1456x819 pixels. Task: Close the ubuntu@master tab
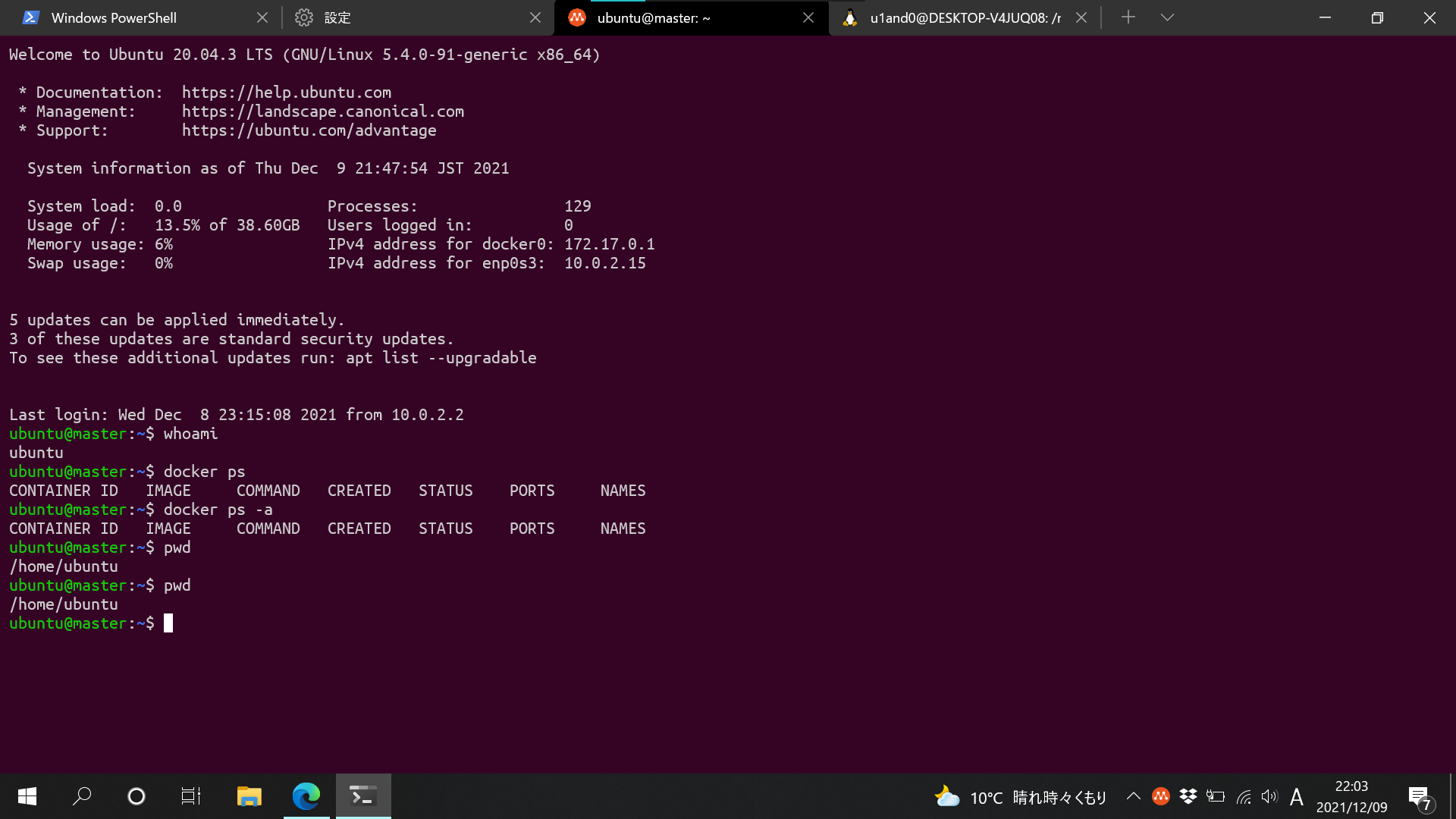click(x=808, y=17)
